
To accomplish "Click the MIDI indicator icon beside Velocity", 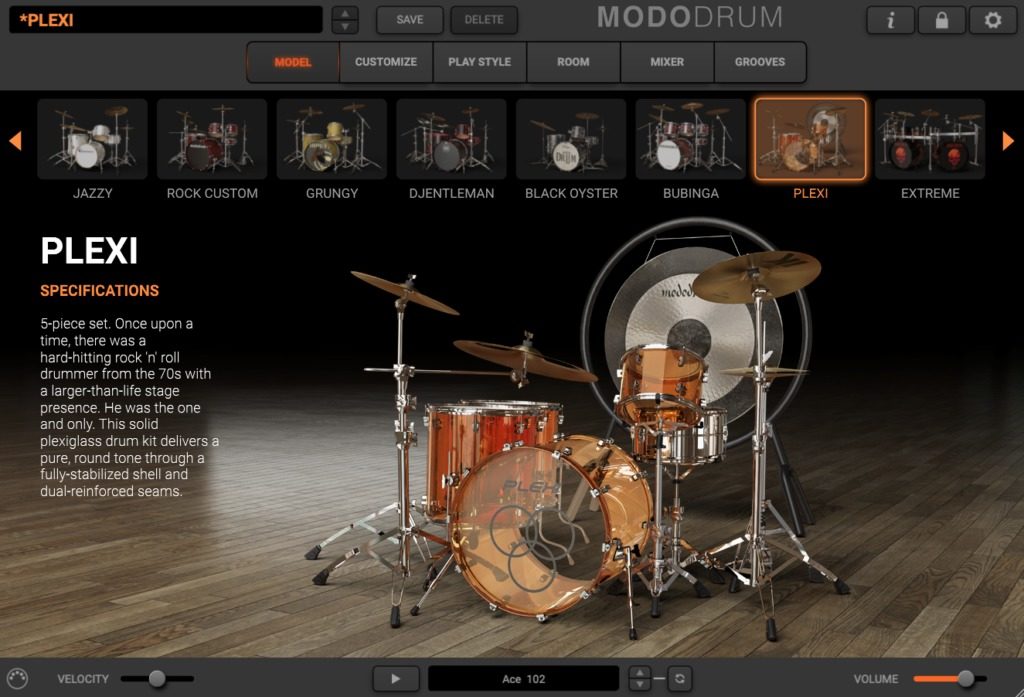I will tap(18, 679).
